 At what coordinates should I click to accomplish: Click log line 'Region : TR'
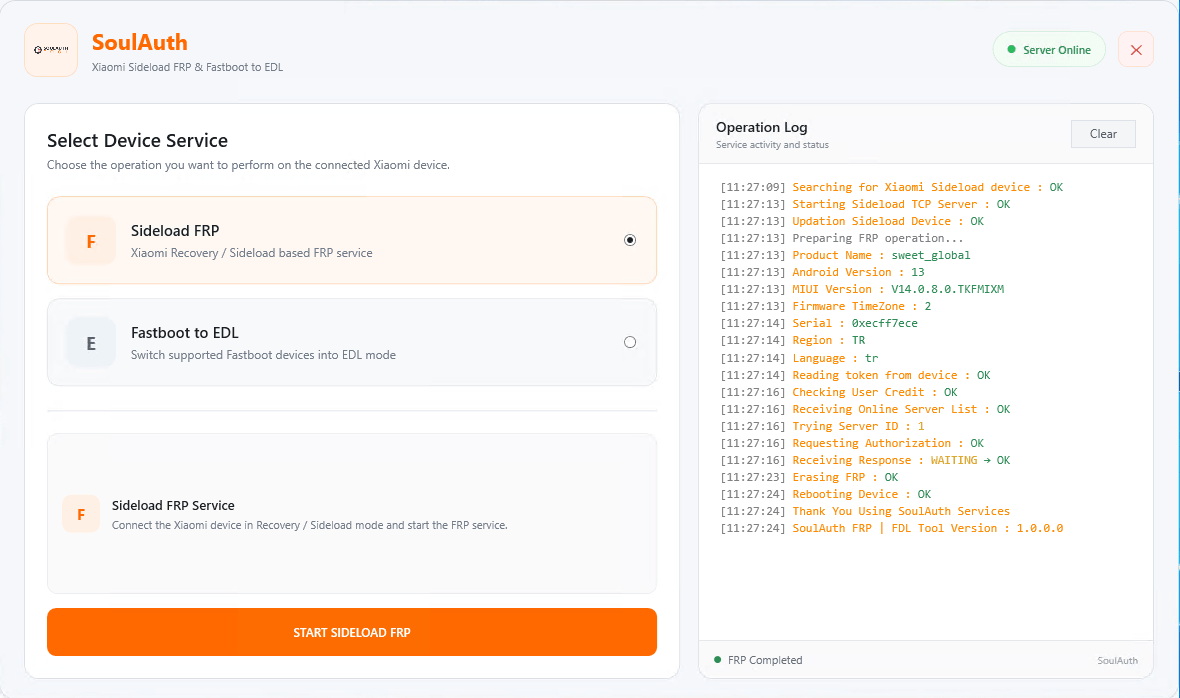[x=792, y=340]
